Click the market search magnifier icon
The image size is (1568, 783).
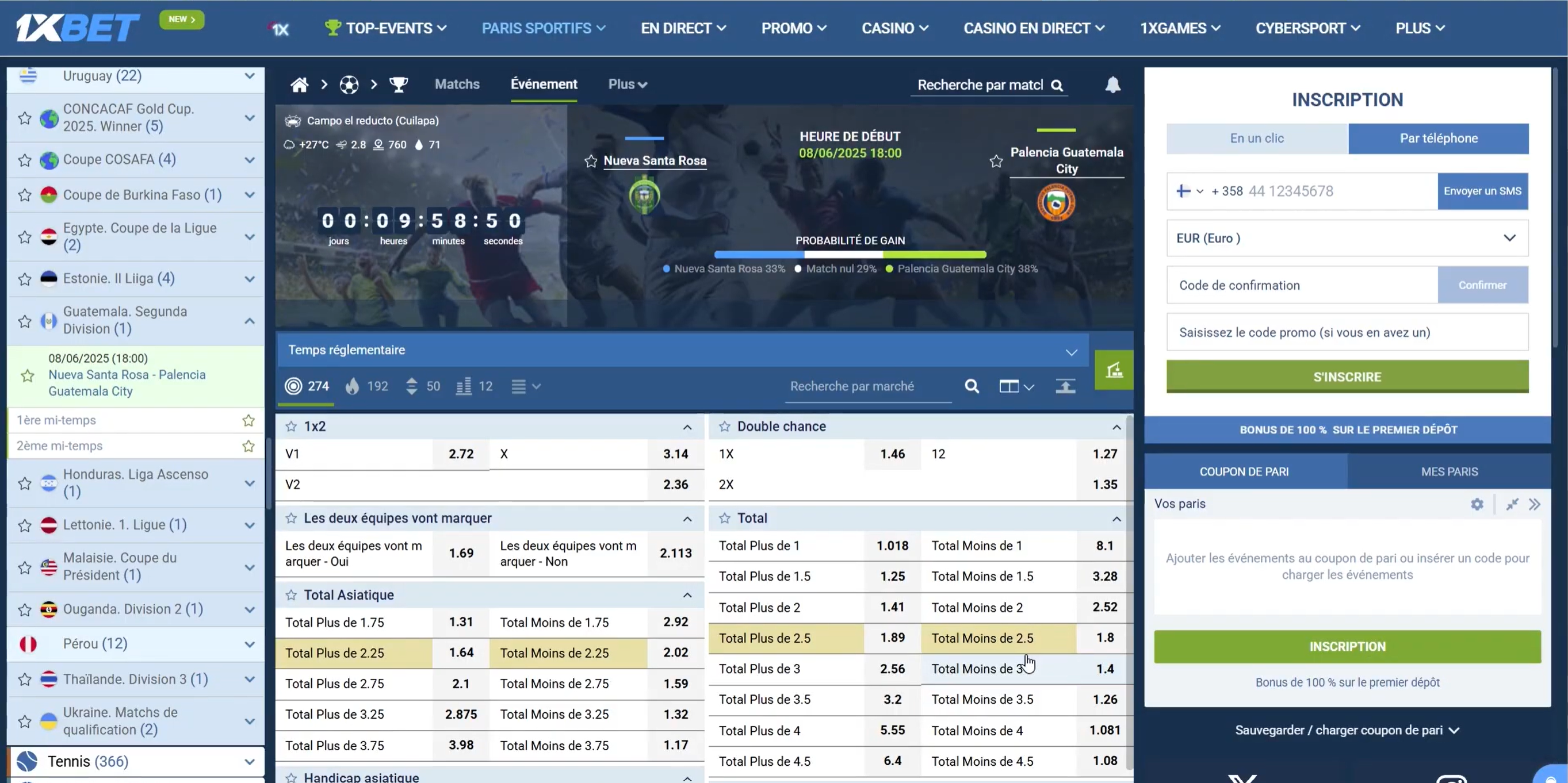(x=972, y=386)
